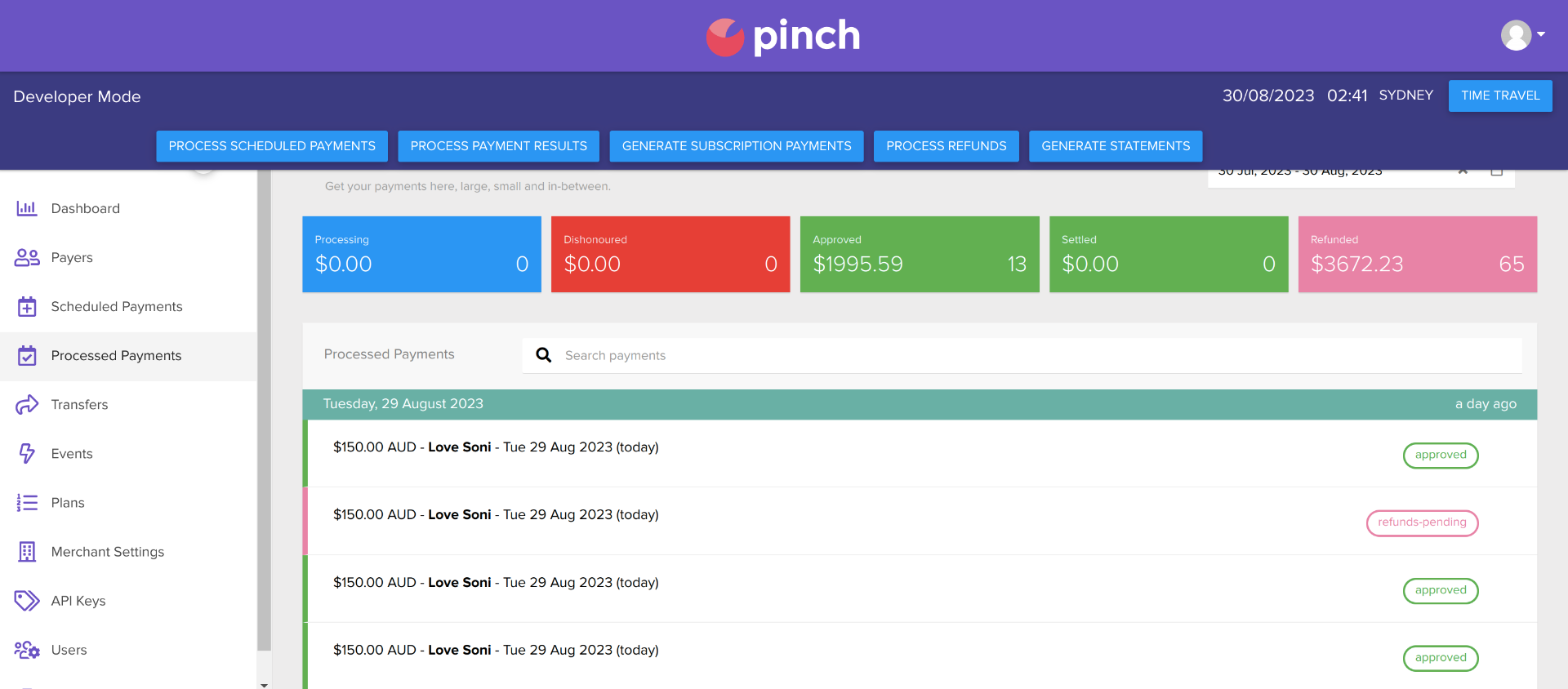Click Process Scheduled Payments button
This screenshot has width=1568, height=689.
pyautogui.click(x=272, y=146)
